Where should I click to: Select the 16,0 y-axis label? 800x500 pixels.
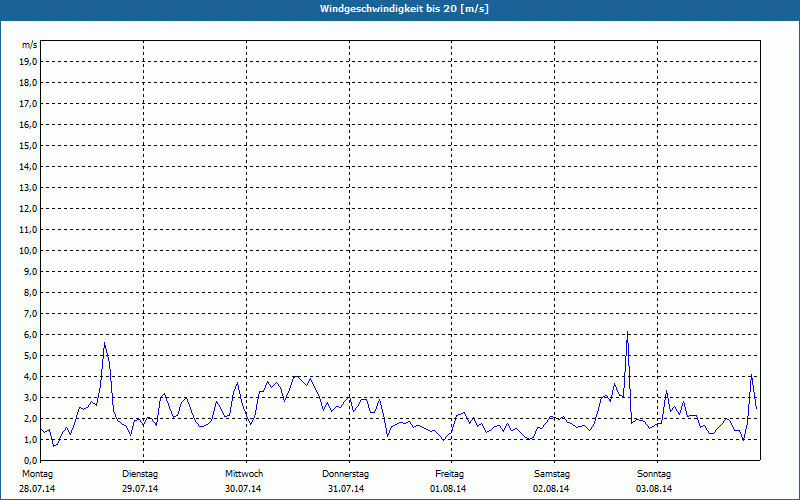pos(27,124)
